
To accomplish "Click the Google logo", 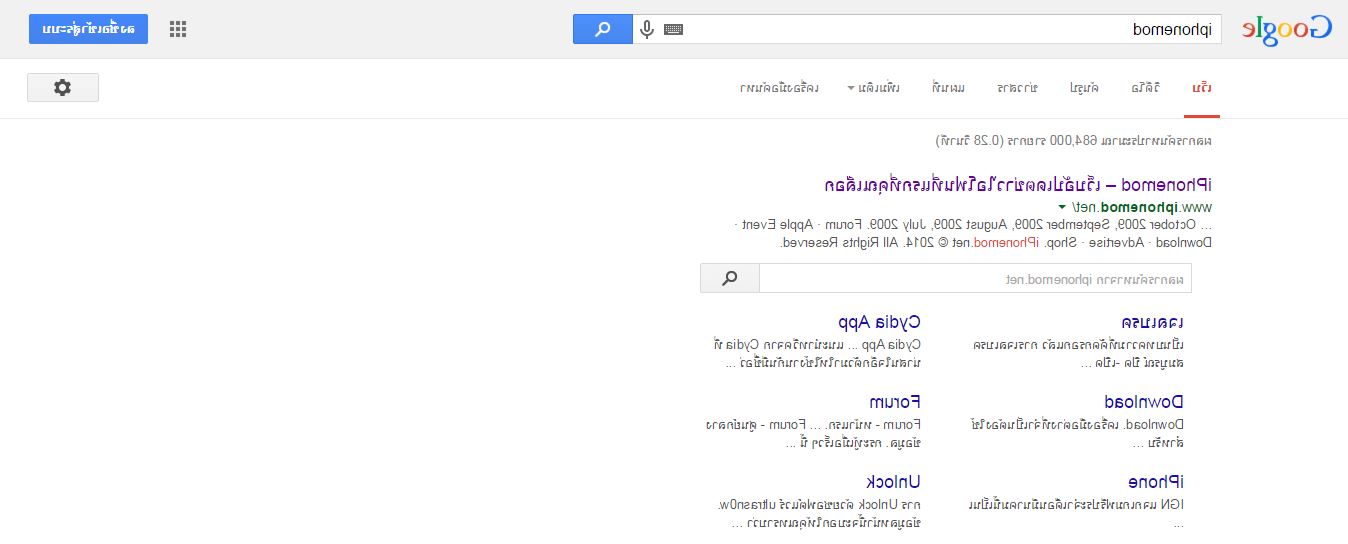I will pyautogui.click(x=1286, y=29).
